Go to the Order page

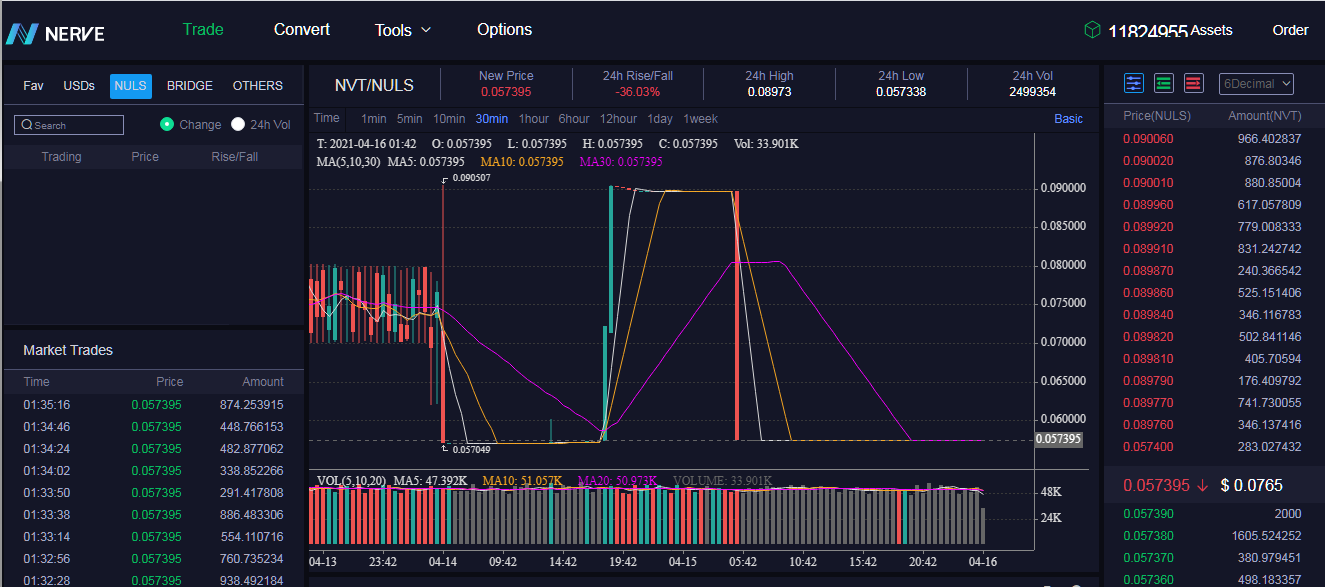(x=1290, y=30)
